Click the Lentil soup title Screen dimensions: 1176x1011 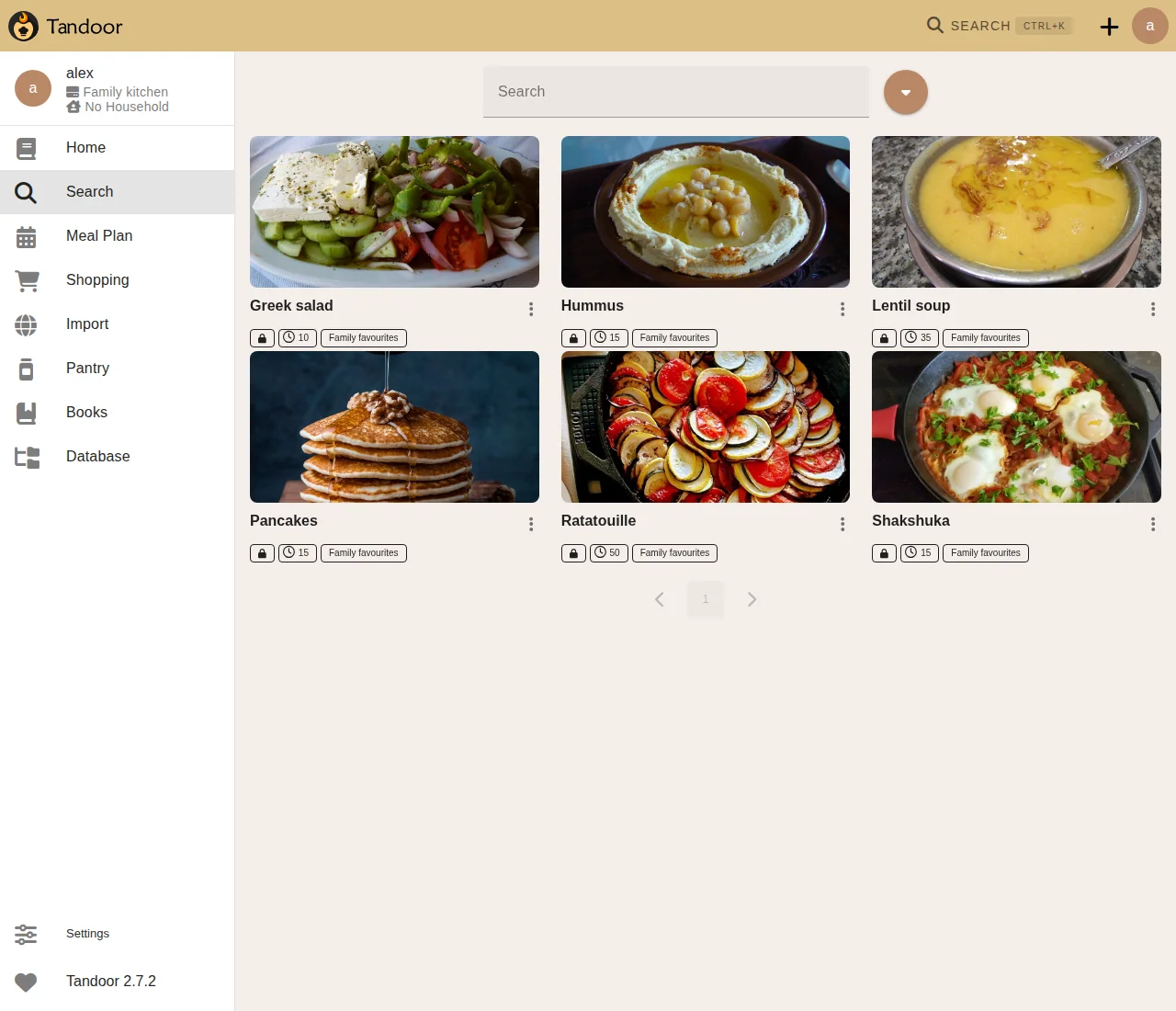tap(910, 306)
